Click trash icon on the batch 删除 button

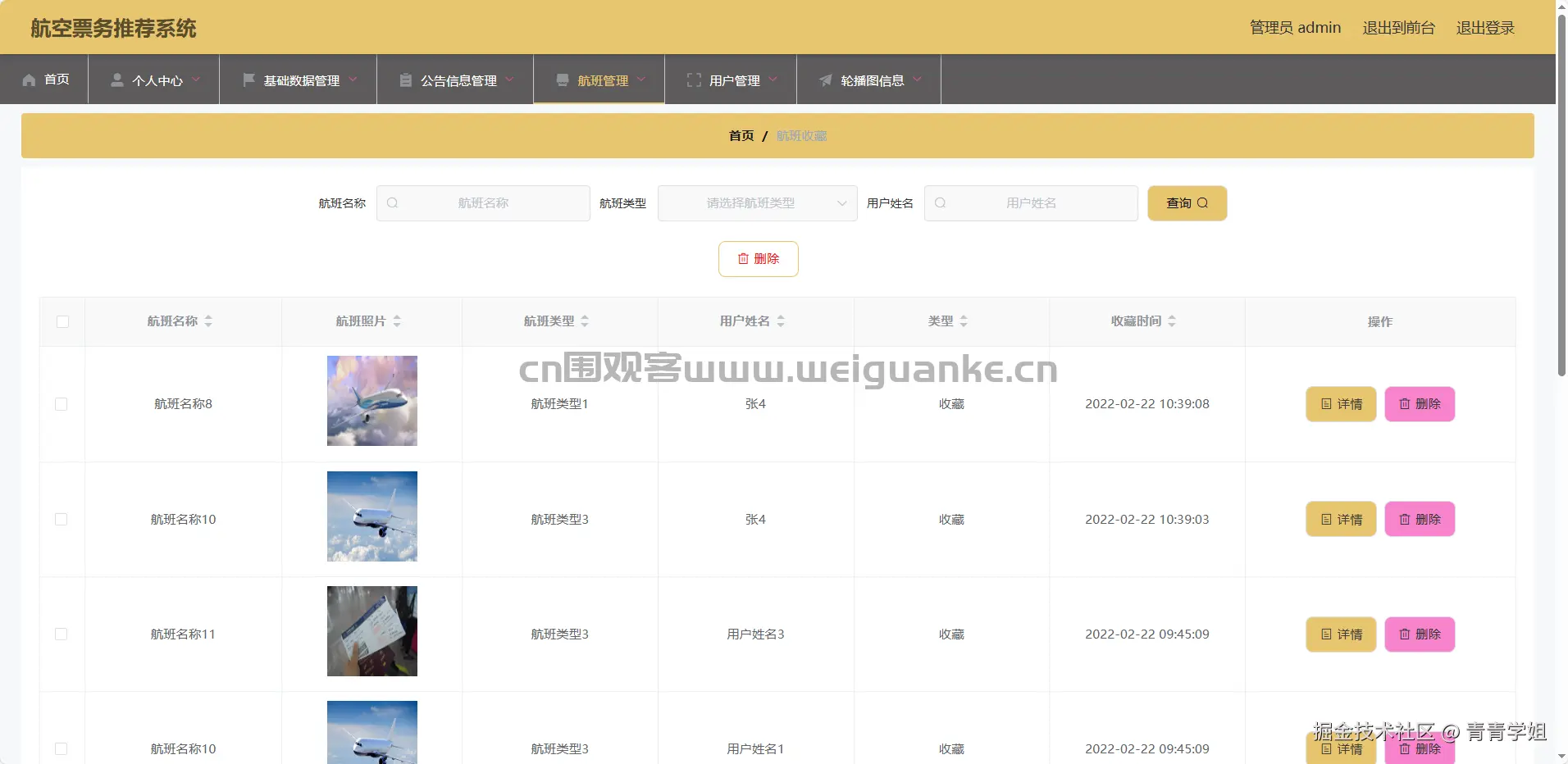(x=743, y=258)
